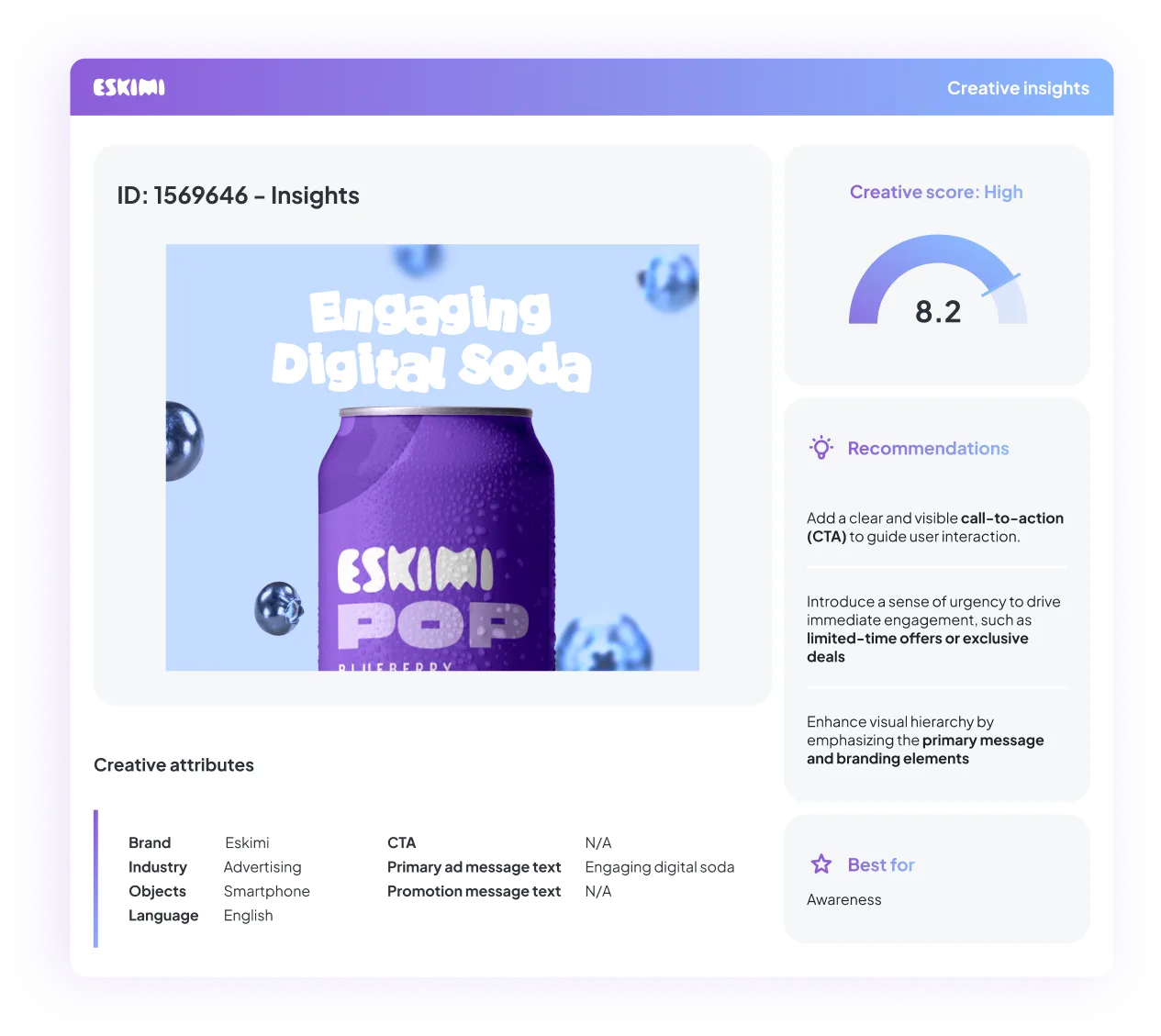1161x1036 pixels.
Task: Click the Awareness value
Action: (x=844, y=900)
